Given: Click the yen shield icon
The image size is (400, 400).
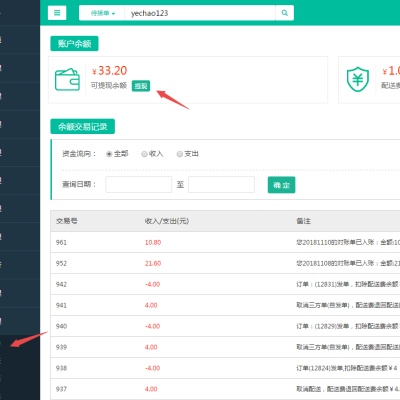Looking at the screenshot, I should pos(358,79).
